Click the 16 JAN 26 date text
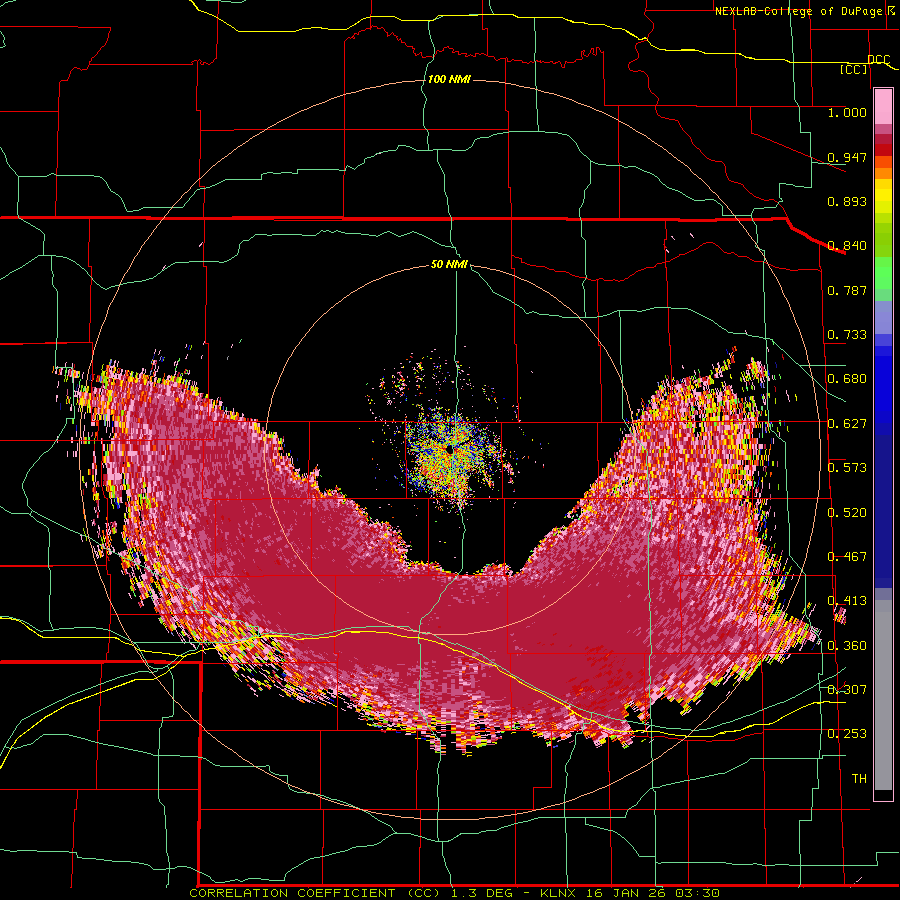Viewport: 900px width, 900px height. (x=625, y=893)
